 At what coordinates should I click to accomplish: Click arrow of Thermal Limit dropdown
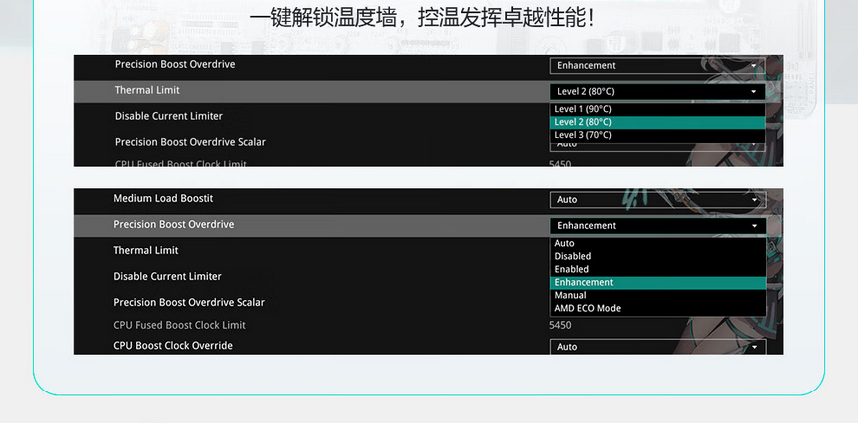click(x=754, y=92)
